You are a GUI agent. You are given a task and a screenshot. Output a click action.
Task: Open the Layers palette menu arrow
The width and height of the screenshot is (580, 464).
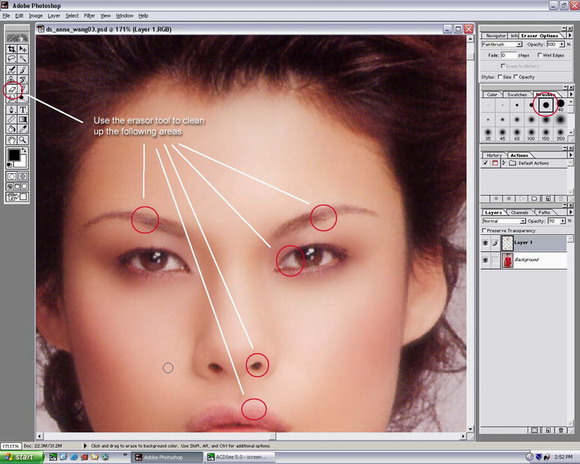pos(570,212)
